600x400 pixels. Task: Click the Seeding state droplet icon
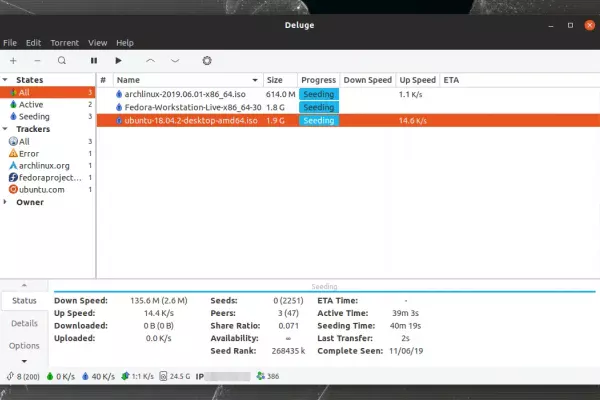tap(13, 116)
